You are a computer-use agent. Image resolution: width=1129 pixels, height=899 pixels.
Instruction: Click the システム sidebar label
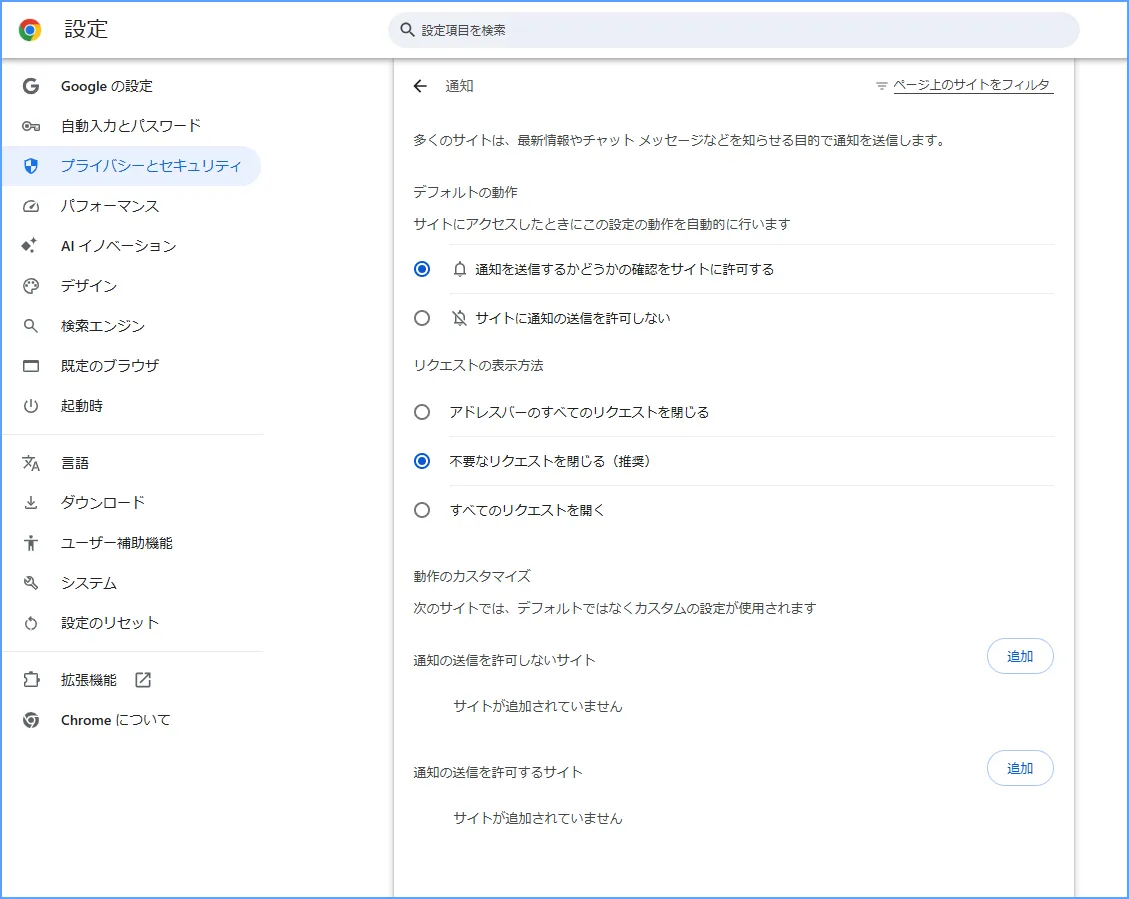pos(89,583)
